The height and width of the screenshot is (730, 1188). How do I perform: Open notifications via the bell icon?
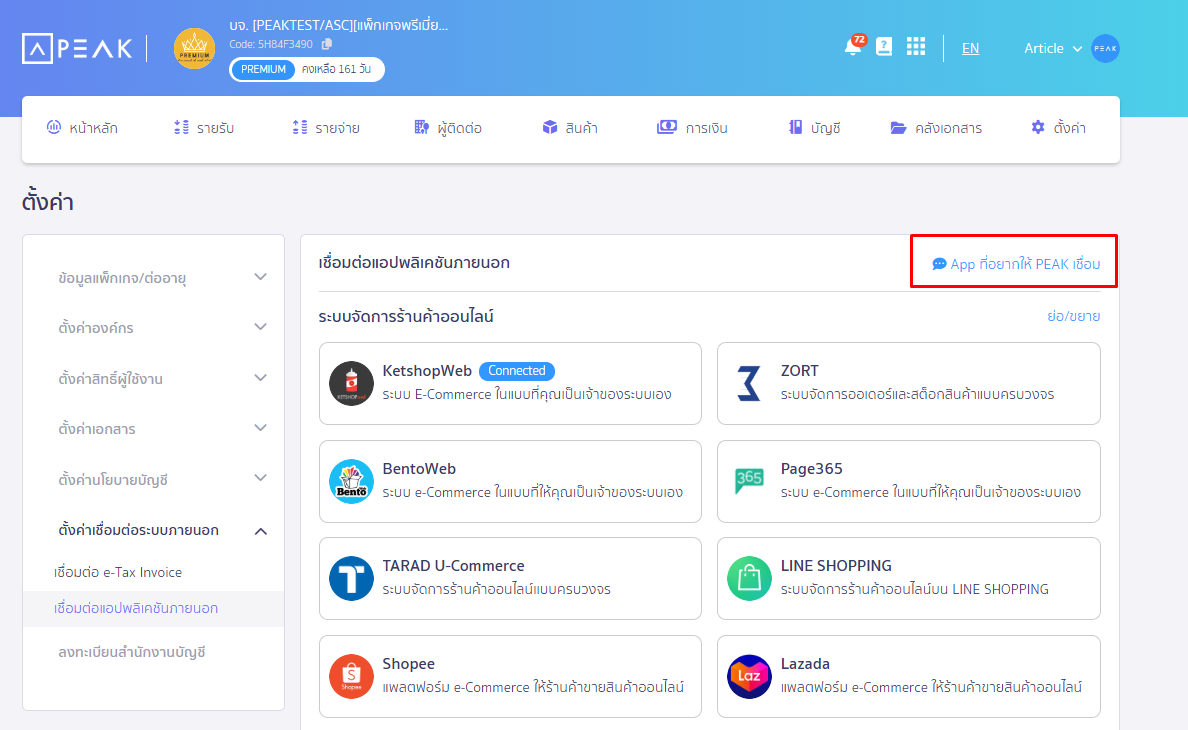tap(852, 46)
